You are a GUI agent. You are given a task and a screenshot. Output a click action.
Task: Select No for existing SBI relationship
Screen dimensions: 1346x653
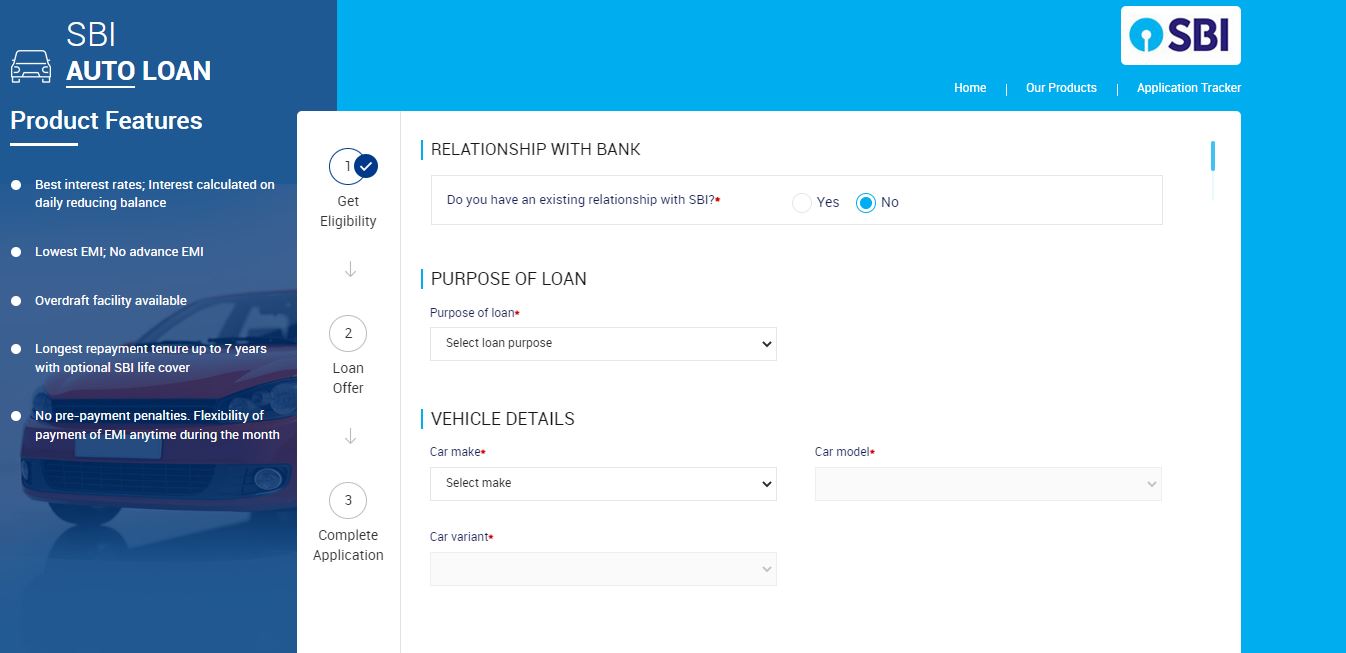point(866,203)
